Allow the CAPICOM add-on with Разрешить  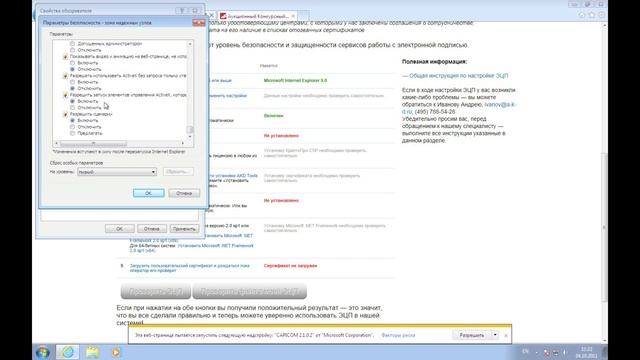coord(472,335)
